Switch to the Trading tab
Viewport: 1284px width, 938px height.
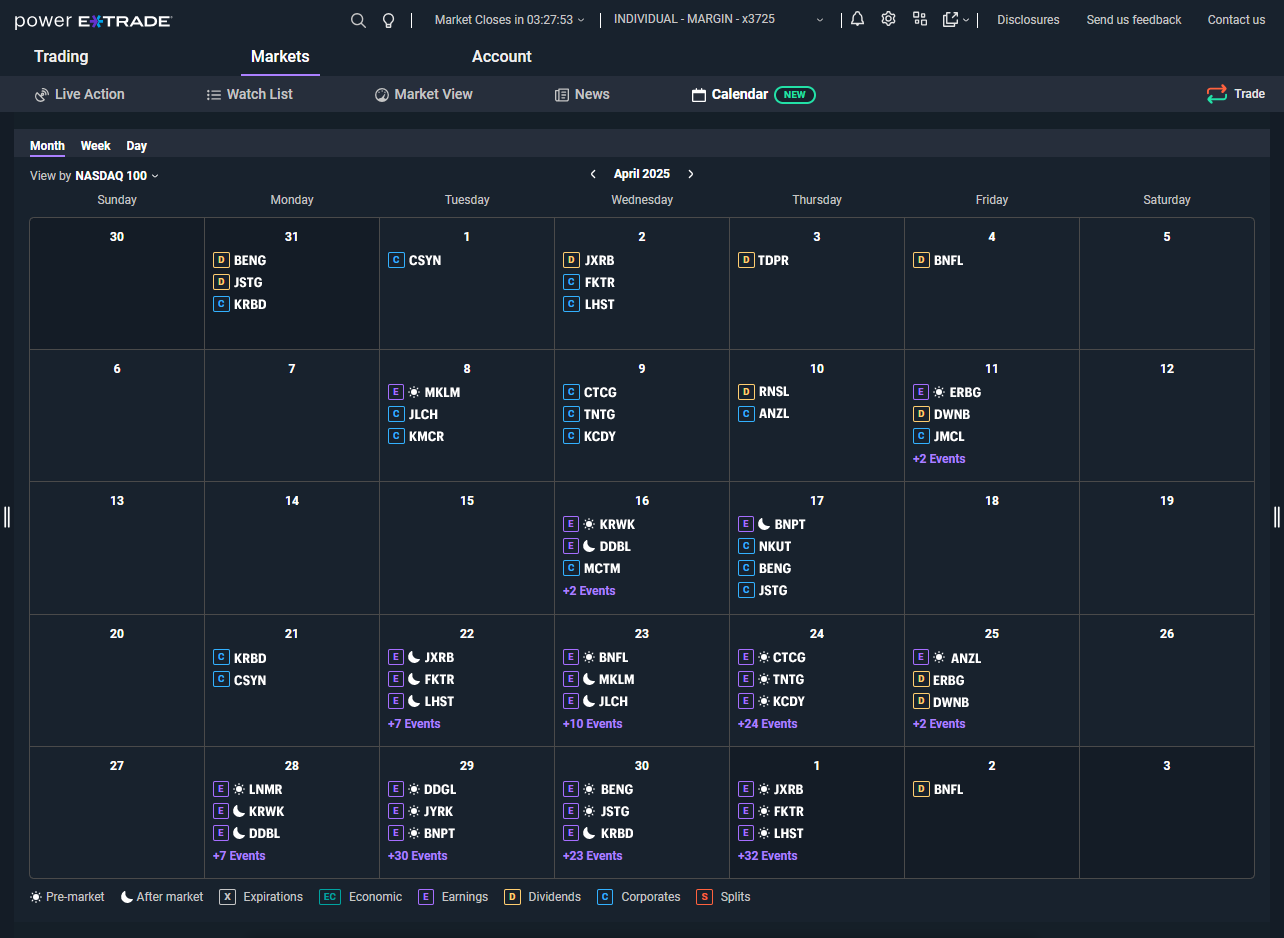click(61, 57)
